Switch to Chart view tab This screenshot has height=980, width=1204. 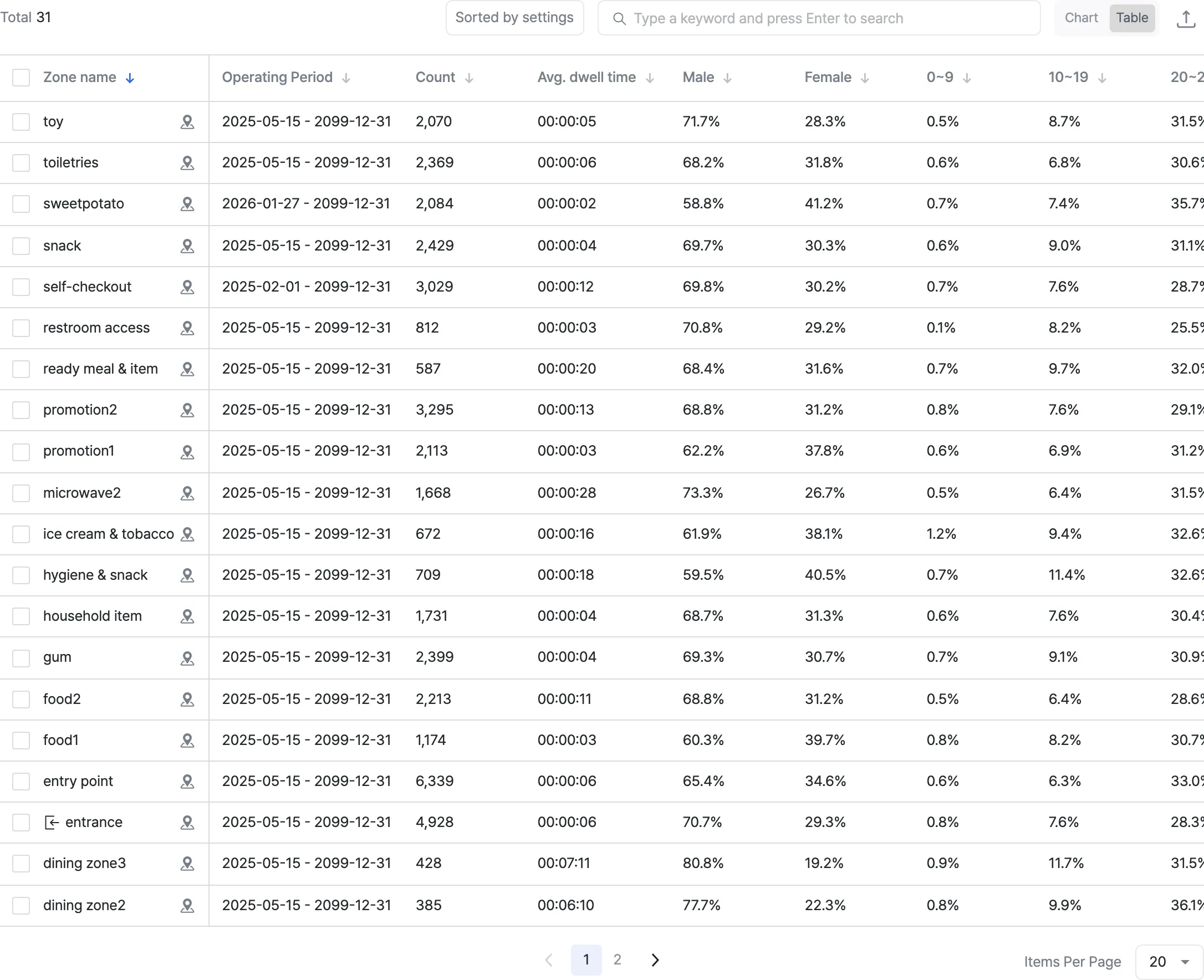point(1081,18)
